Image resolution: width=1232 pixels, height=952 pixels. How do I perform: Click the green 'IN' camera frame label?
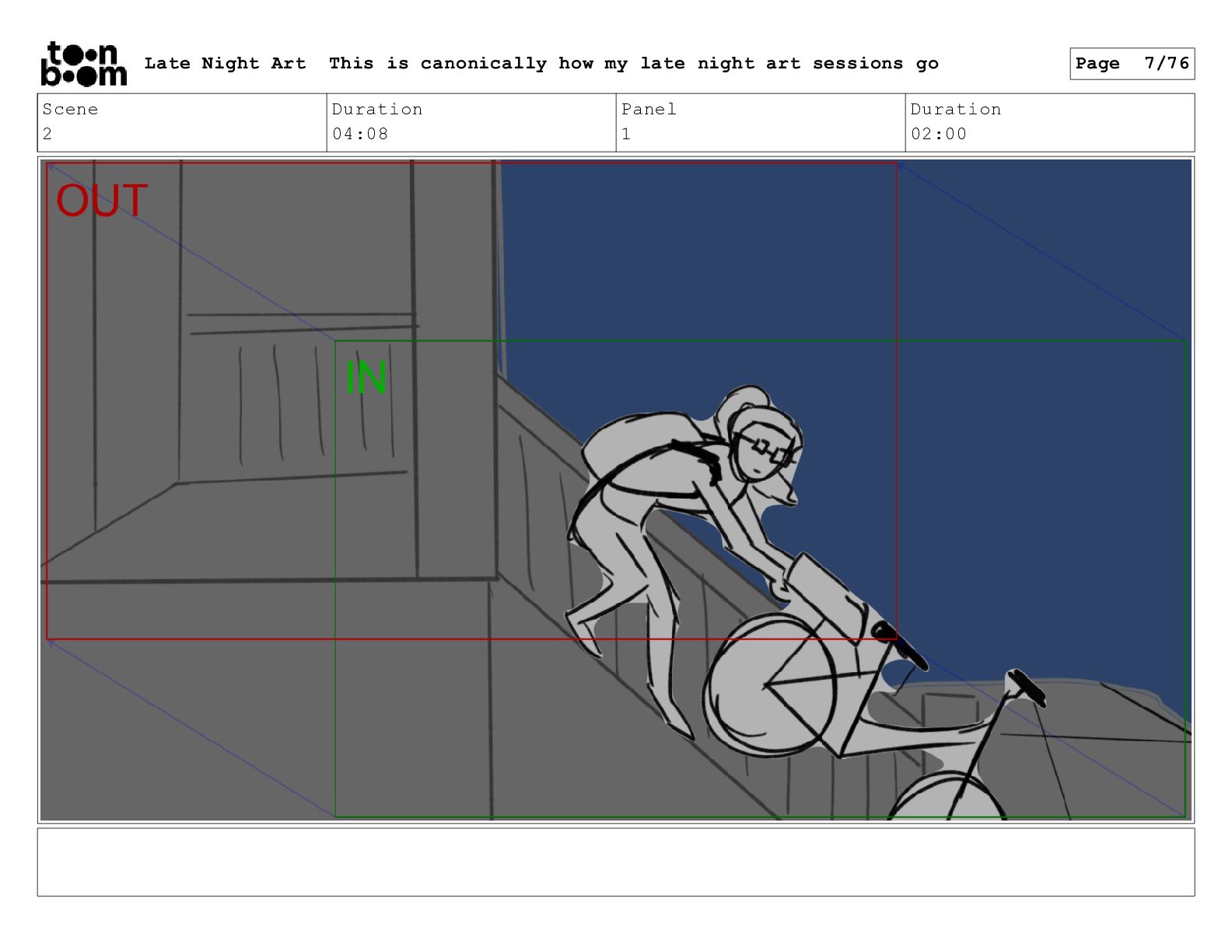366,378
